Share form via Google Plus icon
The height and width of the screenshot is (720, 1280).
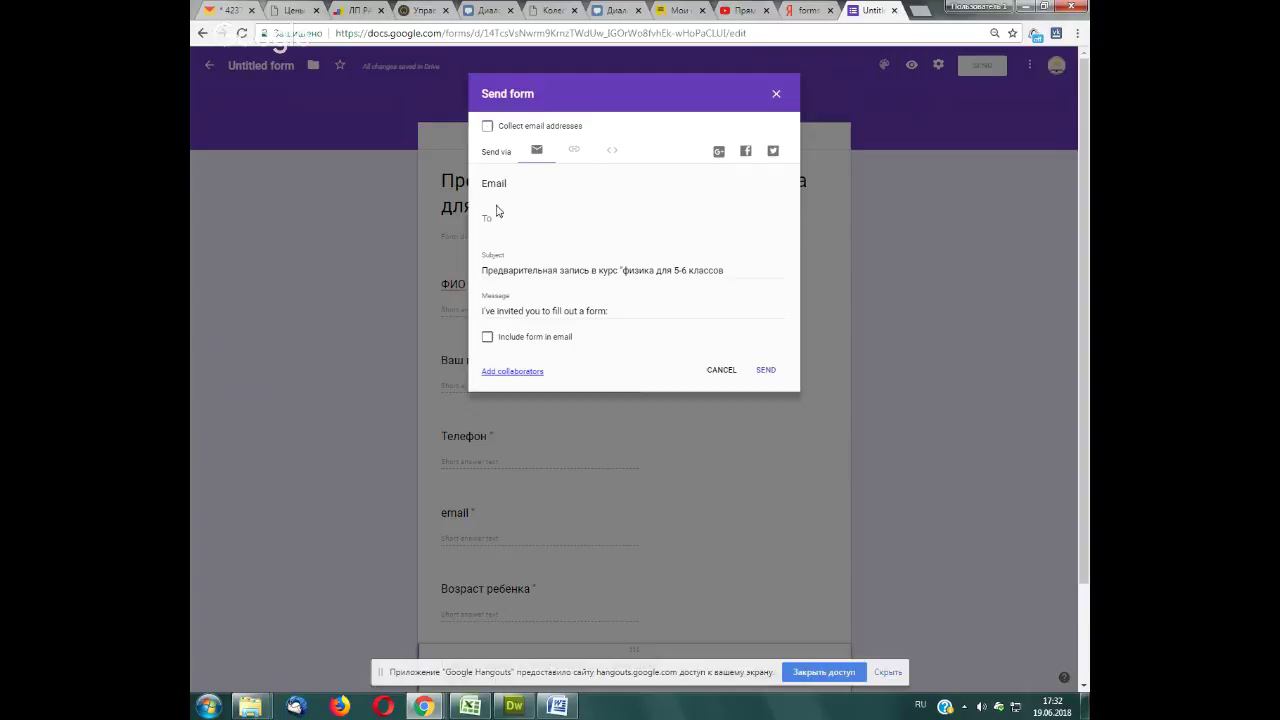(719, 152)
